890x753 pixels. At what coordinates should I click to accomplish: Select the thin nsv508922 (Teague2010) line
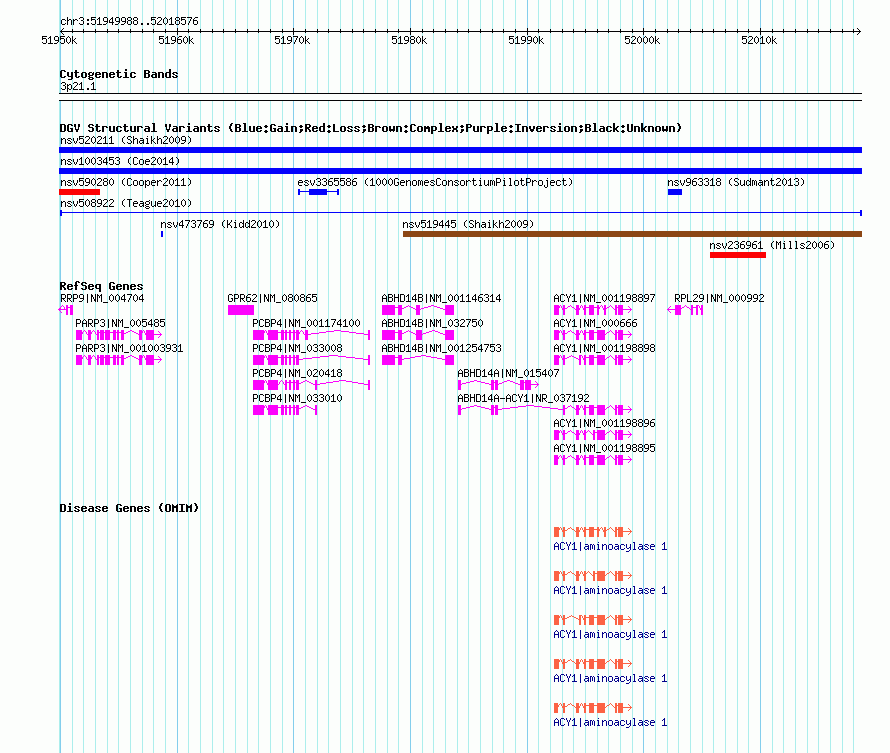[460, 213]
